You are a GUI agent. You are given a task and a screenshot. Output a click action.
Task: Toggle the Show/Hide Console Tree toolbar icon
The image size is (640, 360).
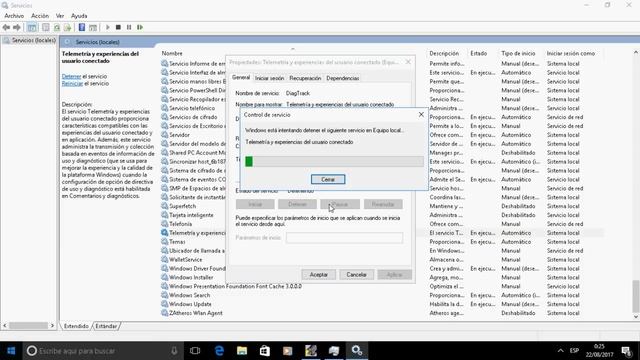31,27
